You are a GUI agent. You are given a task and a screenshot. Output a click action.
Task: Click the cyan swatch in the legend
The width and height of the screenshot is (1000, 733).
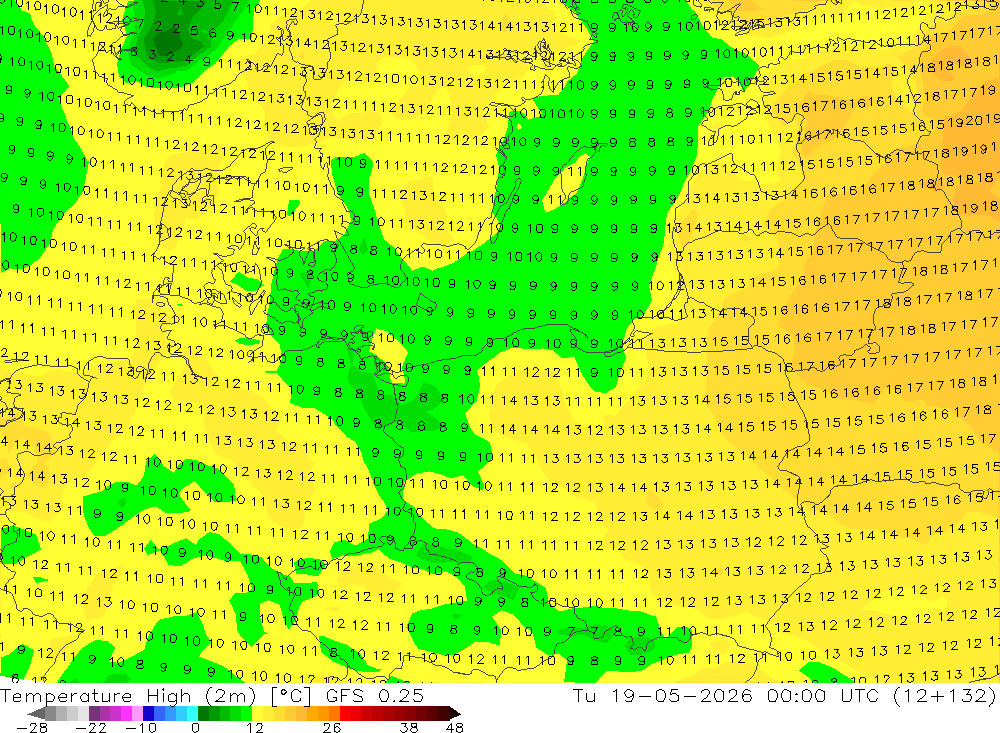(x=192, y=713)
